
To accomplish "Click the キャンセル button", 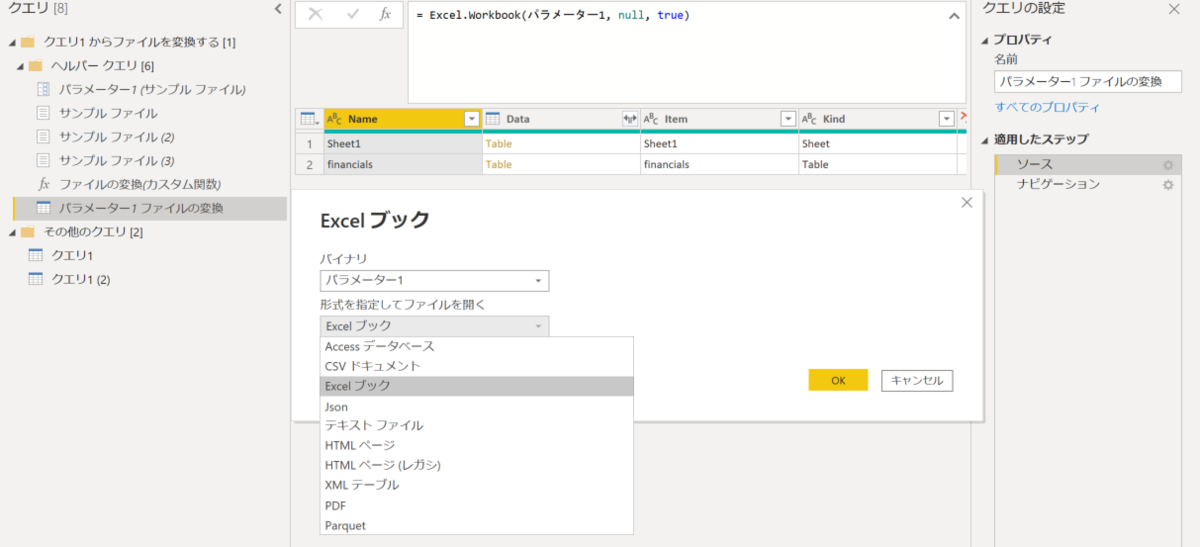I will 917,380.
